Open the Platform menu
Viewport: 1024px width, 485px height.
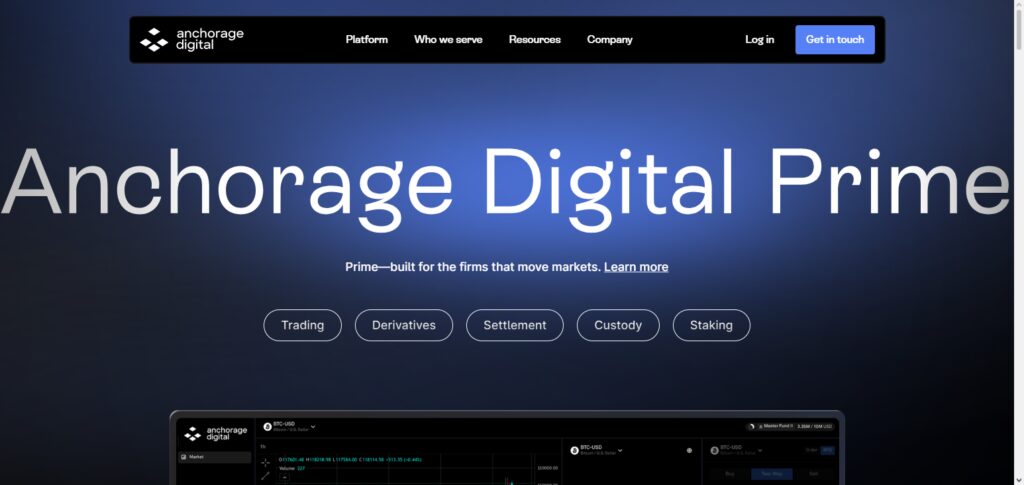coord(366,40)
